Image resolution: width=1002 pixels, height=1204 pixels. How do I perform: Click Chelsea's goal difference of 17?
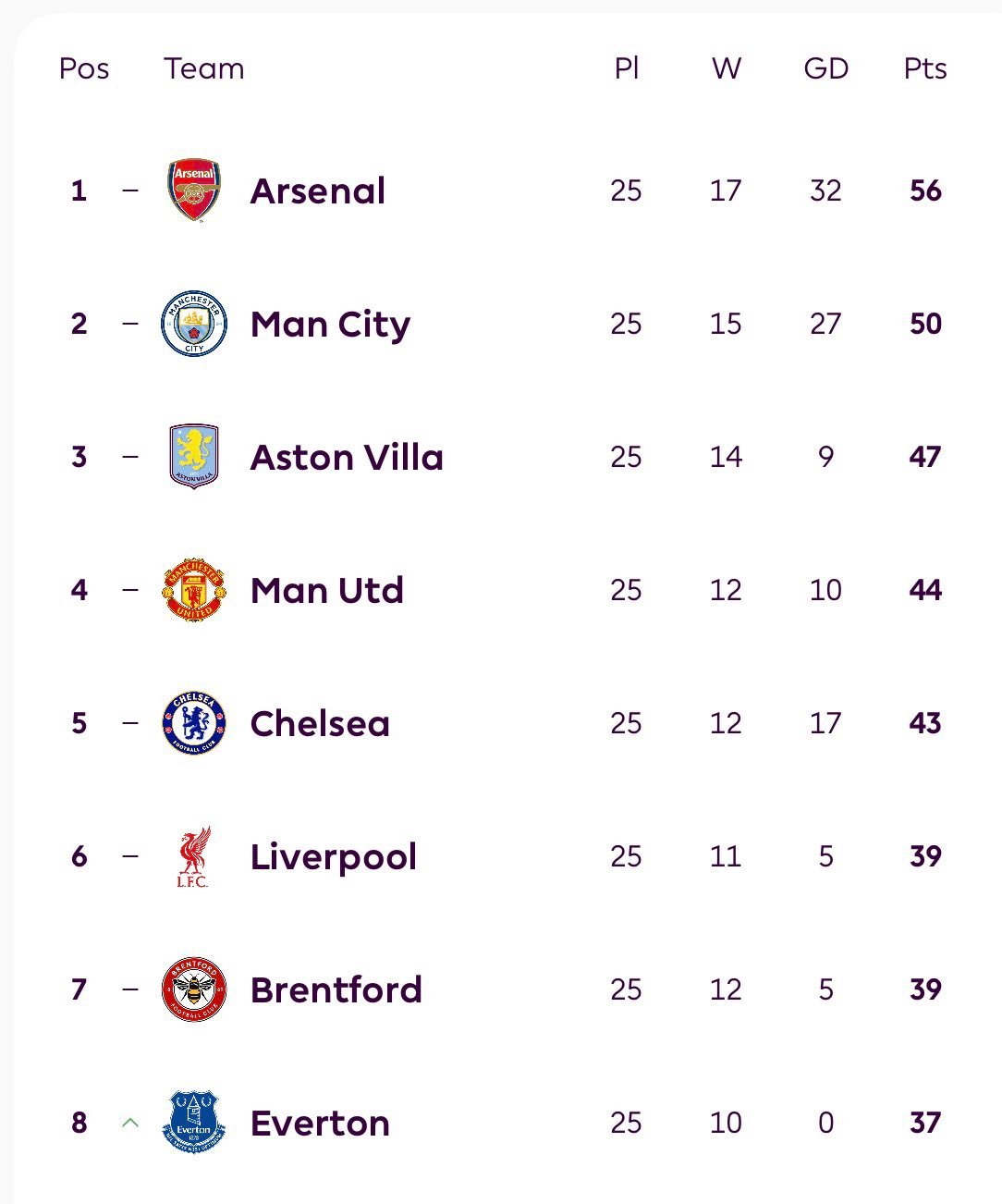[825, 723]
